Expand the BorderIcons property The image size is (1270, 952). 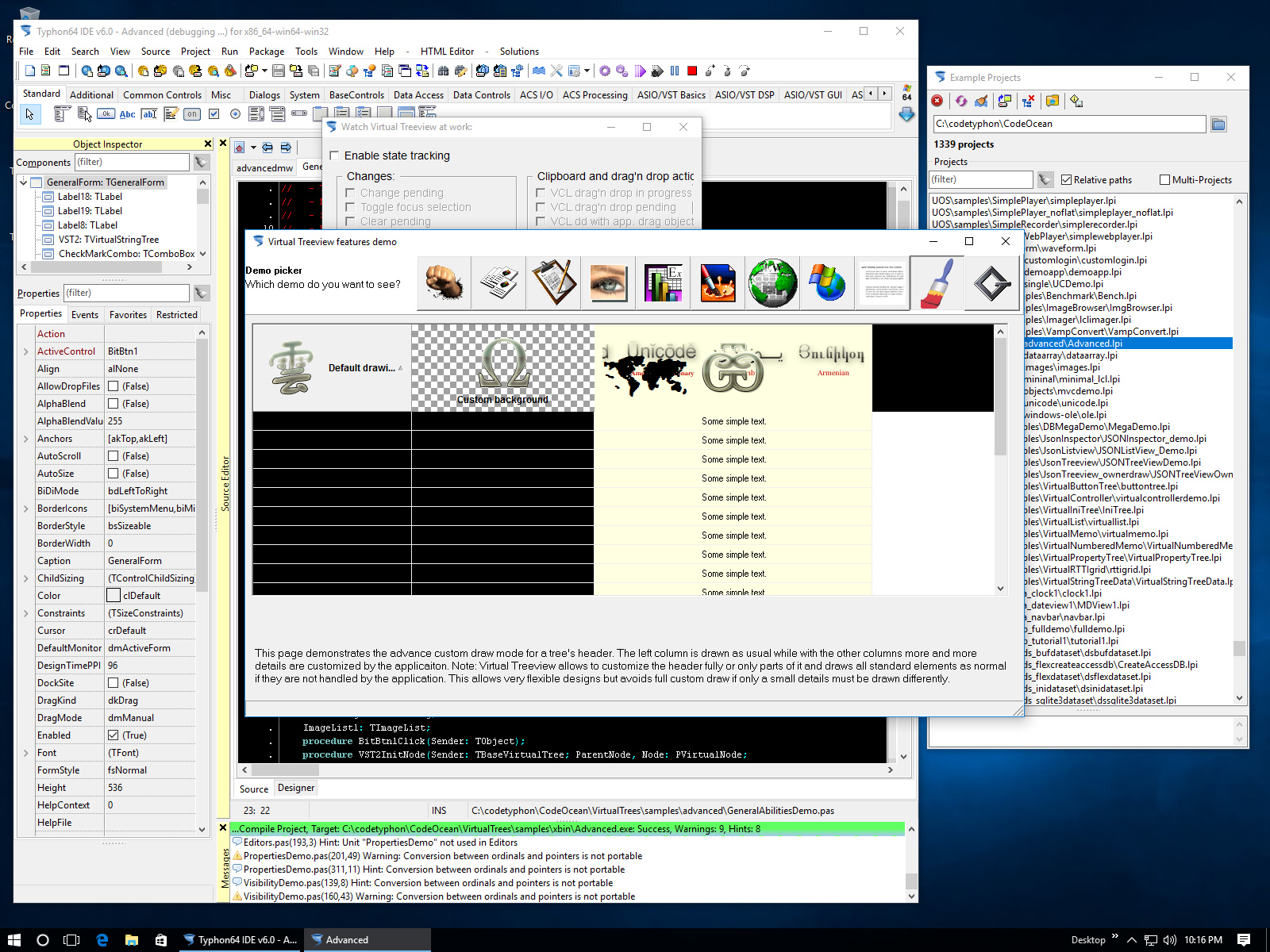tap(25, 509)
